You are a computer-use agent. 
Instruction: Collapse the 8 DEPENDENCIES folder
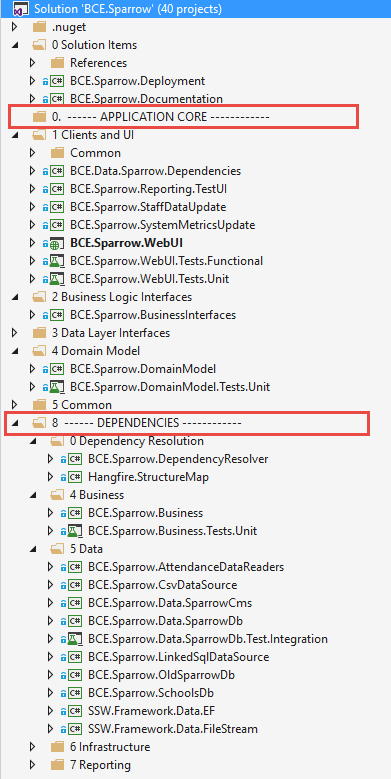(14, 423)
